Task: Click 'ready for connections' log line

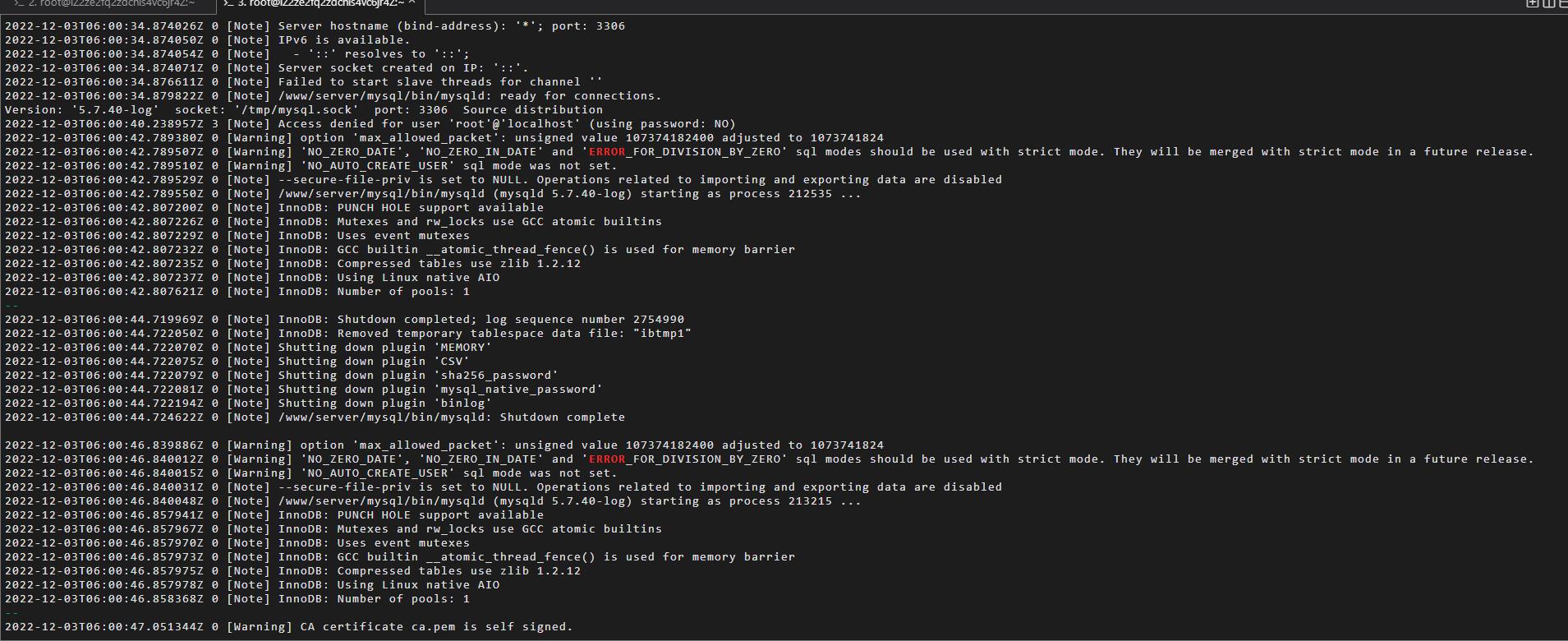Action: tap(333, 96)
